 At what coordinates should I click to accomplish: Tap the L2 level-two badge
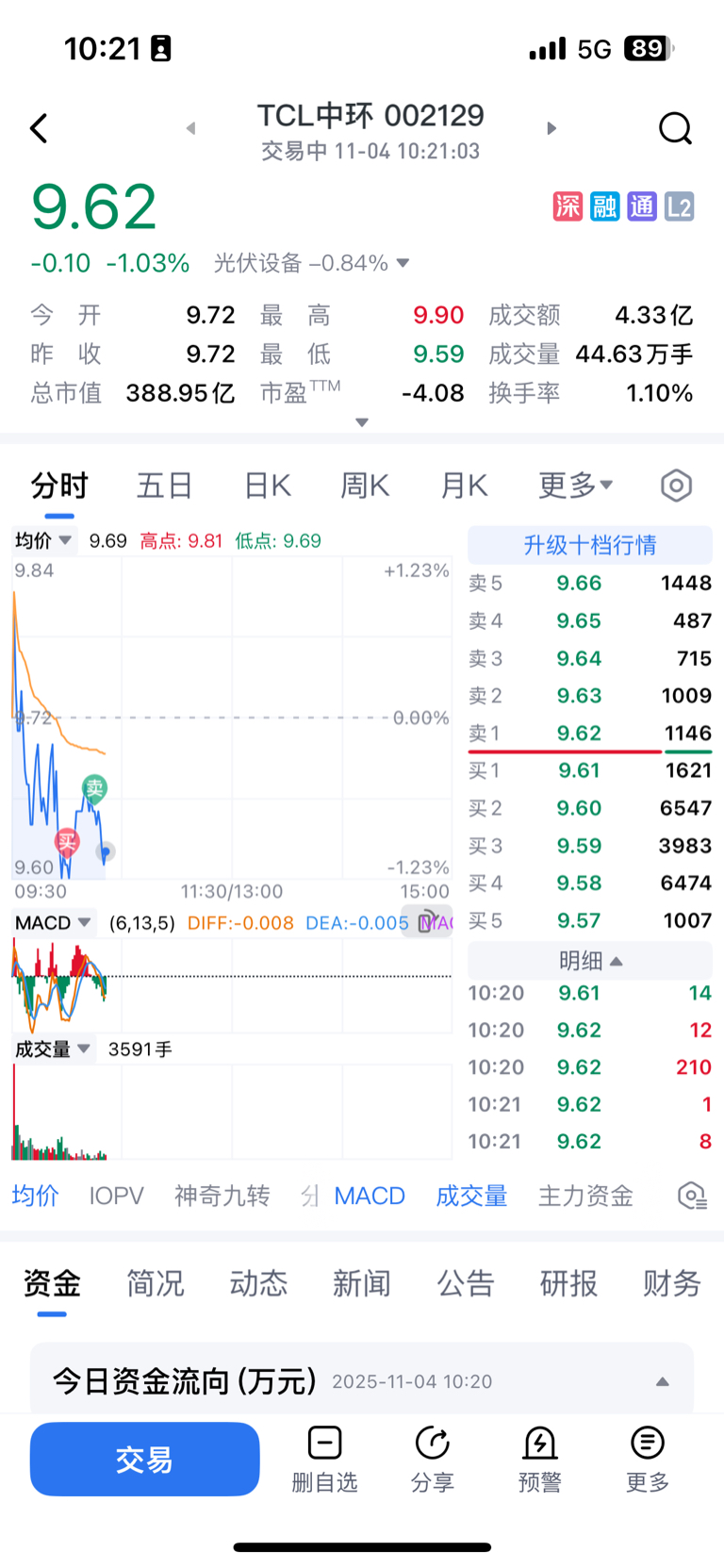[x=679, y=206]
